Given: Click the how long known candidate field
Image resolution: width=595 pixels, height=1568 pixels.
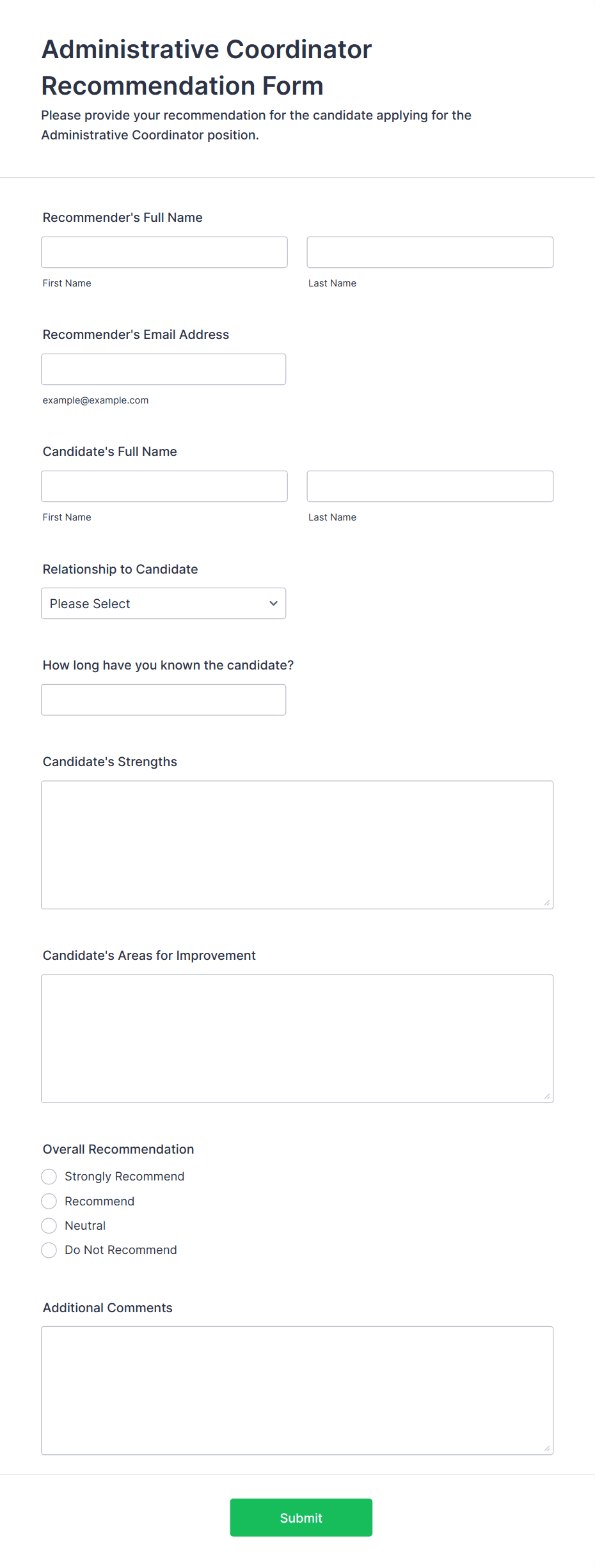Looking at the screenshot, I should tap(163, 700).
